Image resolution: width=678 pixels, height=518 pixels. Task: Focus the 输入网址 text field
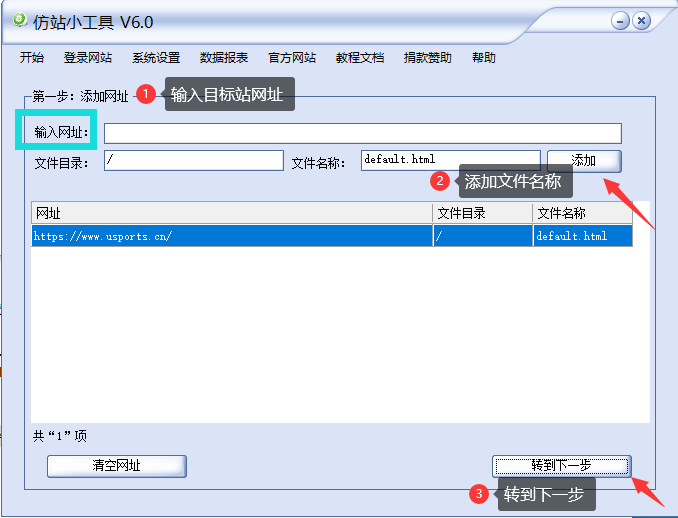(x=363, y=133)
